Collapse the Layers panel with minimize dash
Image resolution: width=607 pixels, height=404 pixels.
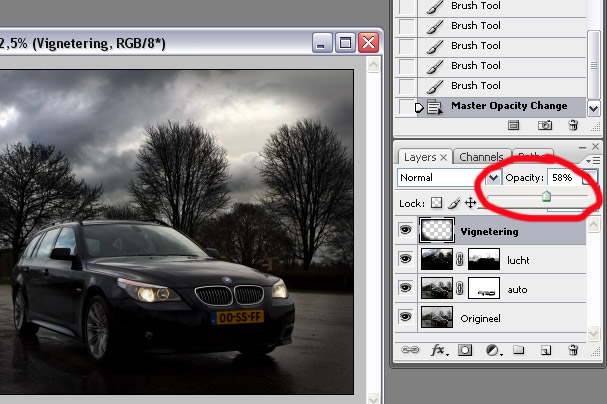pos(582,147)
